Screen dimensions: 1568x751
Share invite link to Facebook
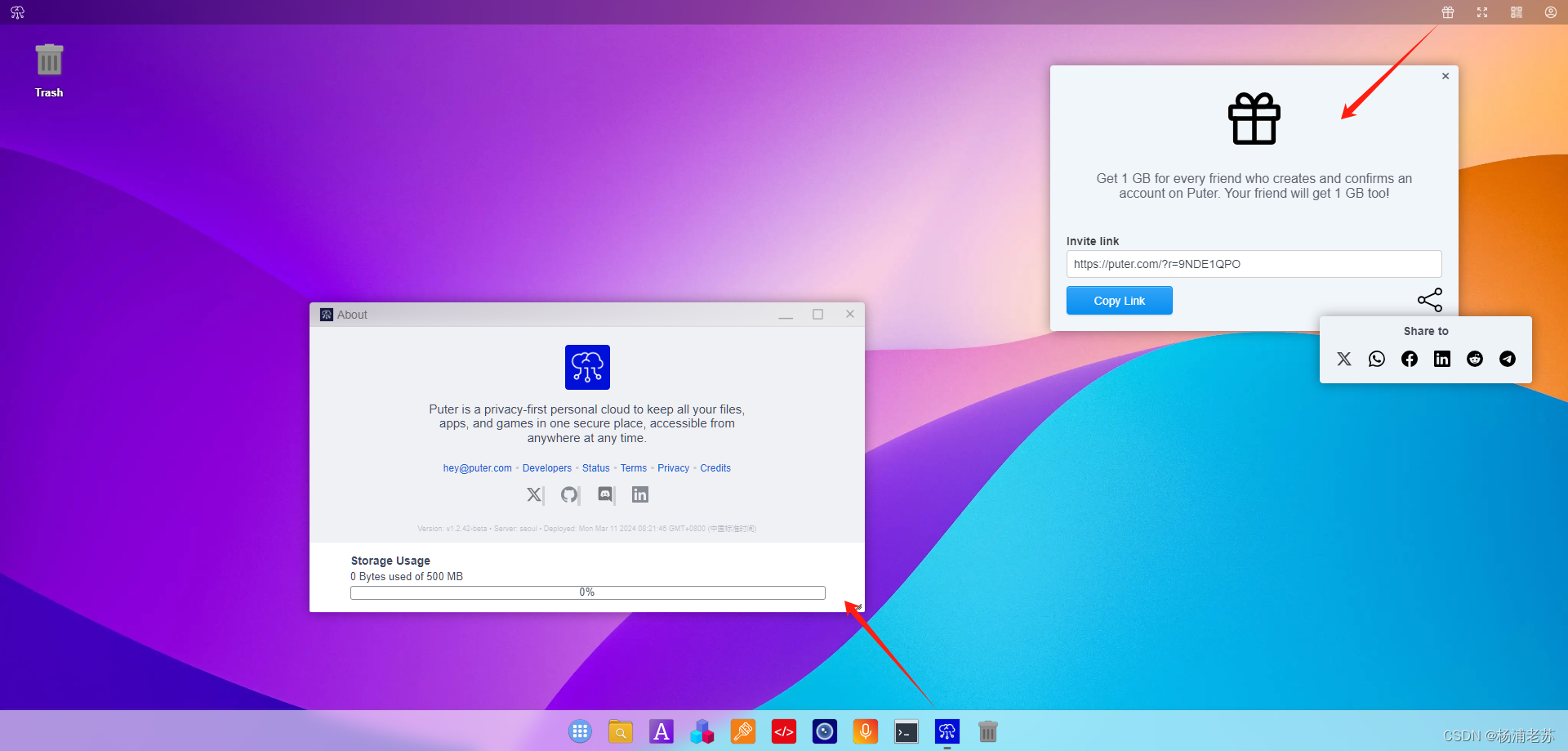(1410, 359)
